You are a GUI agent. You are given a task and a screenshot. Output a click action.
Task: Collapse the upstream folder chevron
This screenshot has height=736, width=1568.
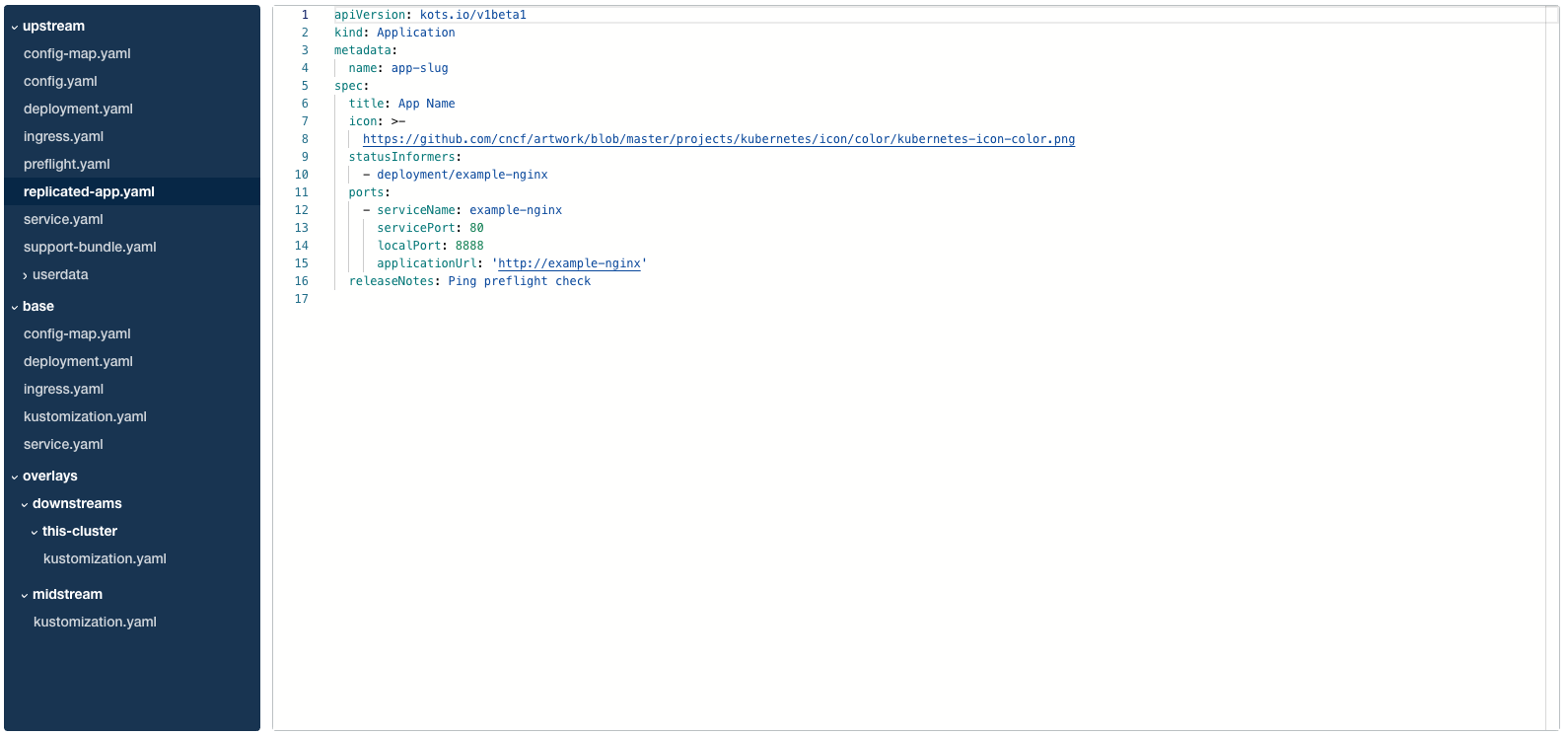(15, 27)
